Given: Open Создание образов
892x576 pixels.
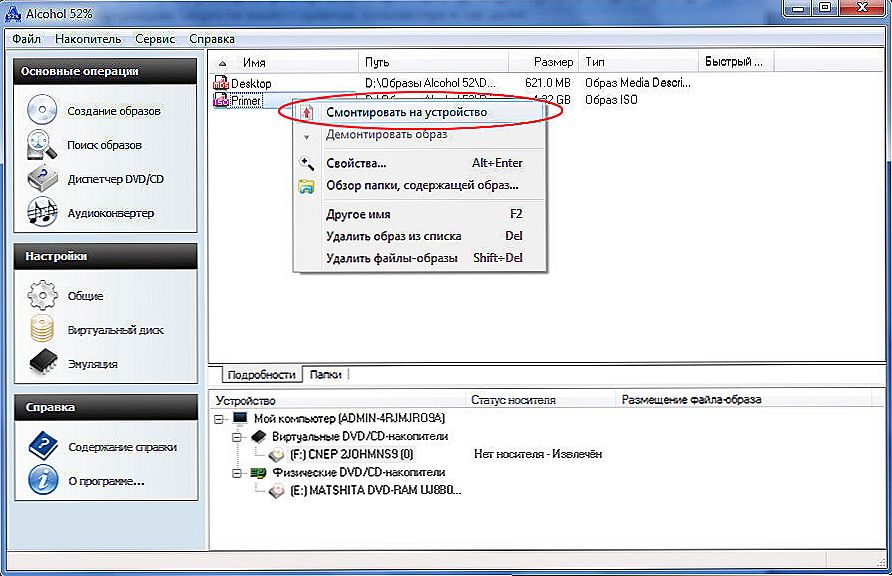Looking at the screenshot, I should pos(114,111).
